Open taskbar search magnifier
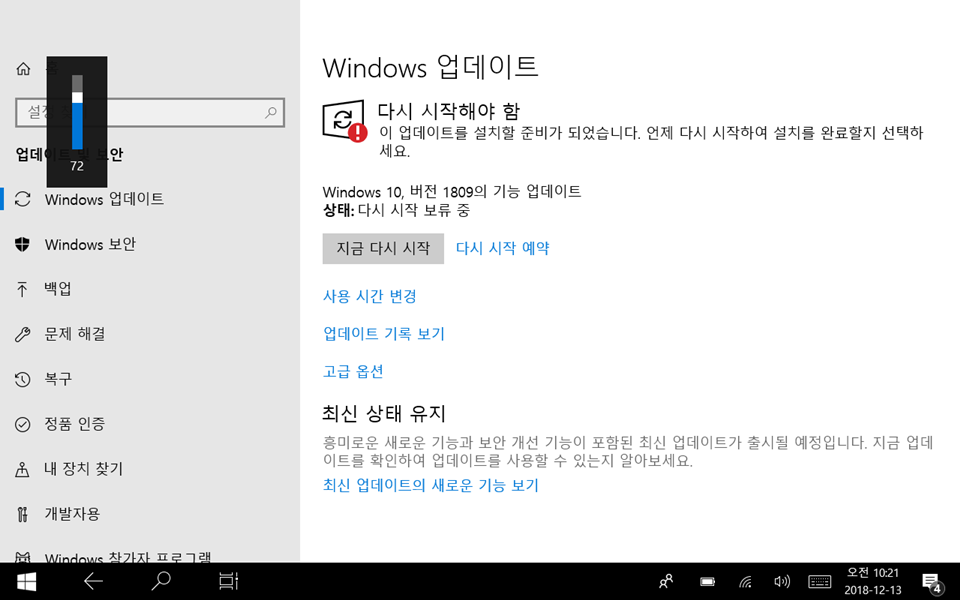The image size is (960, 600). click(161, 580)
